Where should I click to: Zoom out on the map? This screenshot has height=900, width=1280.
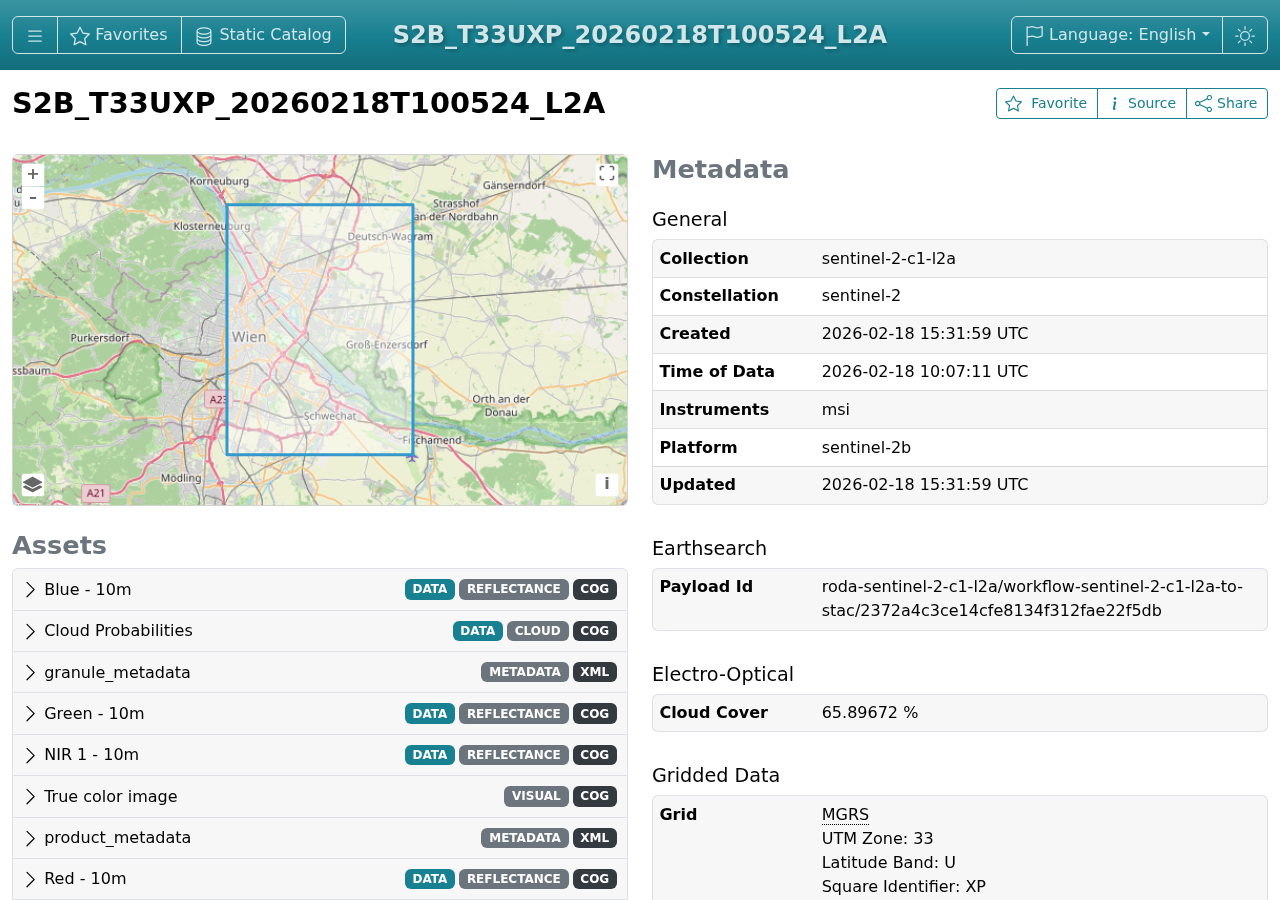[x=33, y=198]
